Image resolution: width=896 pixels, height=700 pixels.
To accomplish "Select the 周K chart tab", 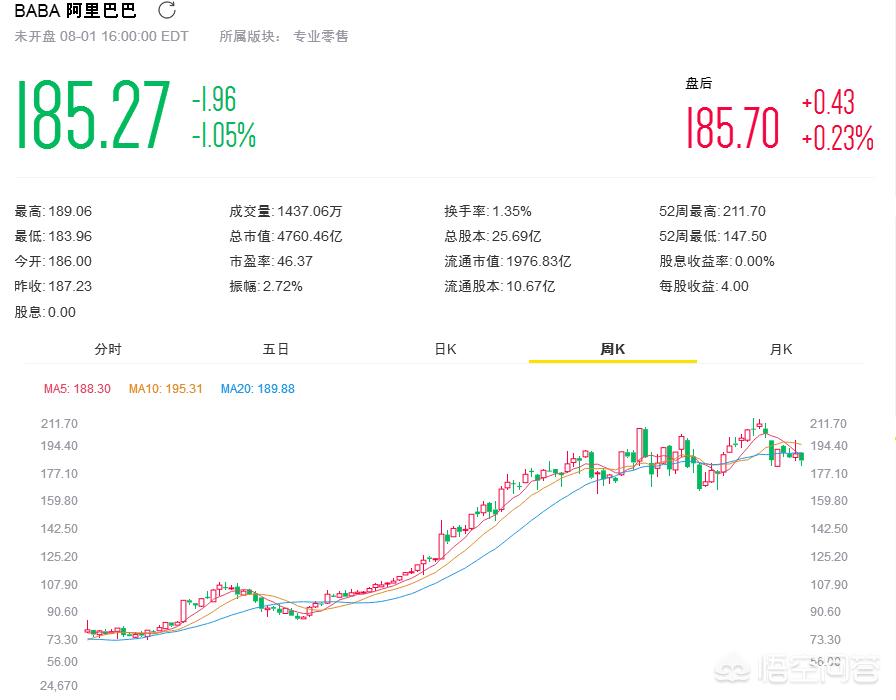I will pos(613,349).
